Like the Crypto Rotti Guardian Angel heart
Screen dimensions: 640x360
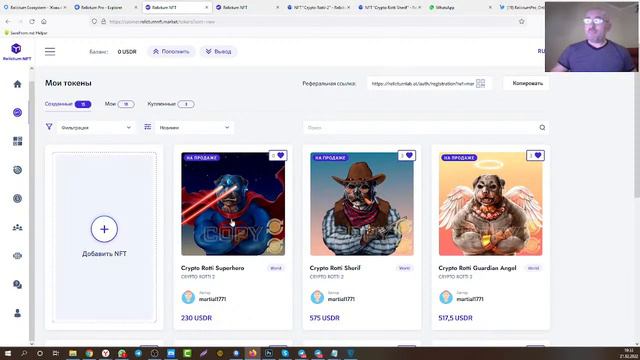pyautogui.click(x=538, y=156)
